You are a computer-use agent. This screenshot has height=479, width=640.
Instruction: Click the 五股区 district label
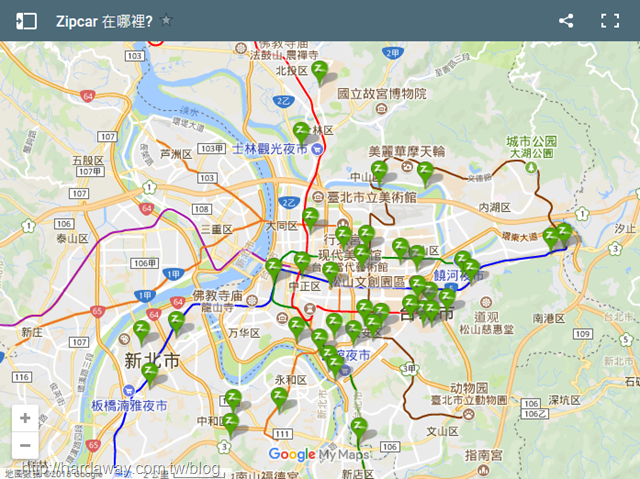click(x=88, y=161)
